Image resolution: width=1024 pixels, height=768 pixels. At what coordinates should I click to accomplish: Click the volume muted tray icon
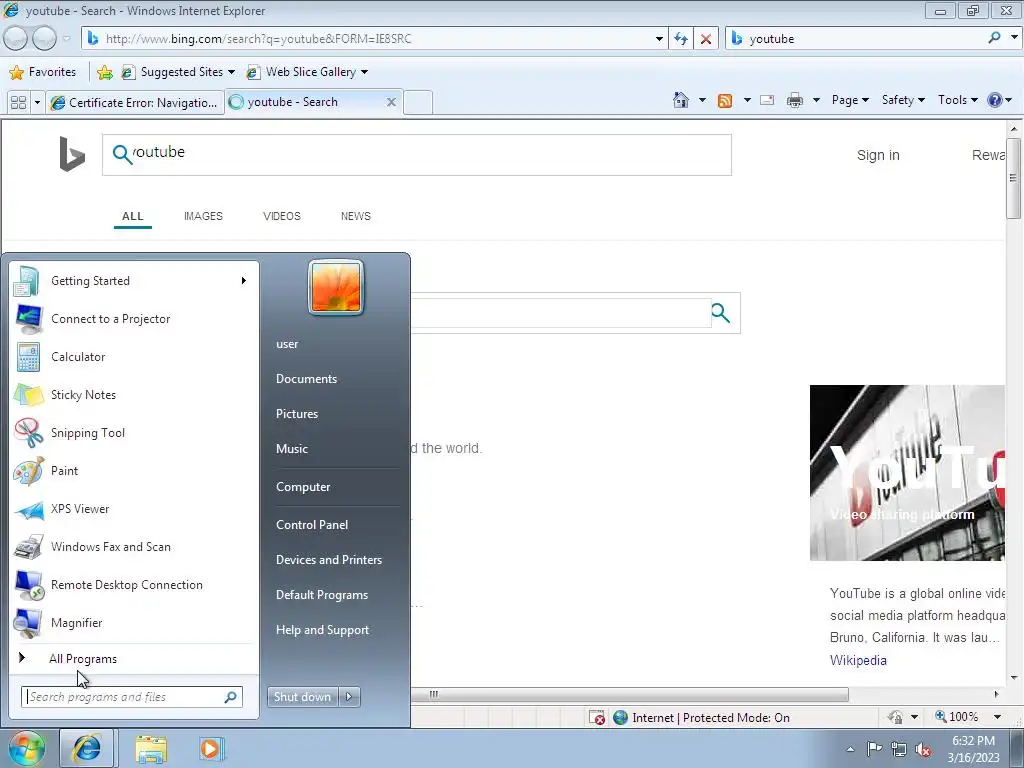point(923,749)
